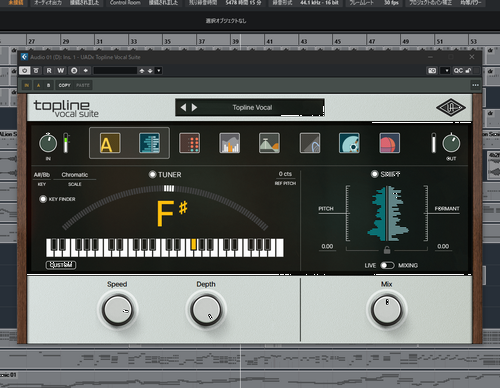Load next preset with down arrow
500x388 pixels.
[150, 71]
